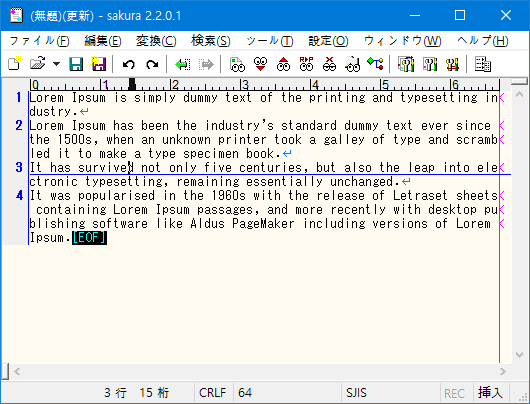Select line number 2 in the gutter
The height and width of the screenshot is (404, 530).
pyautogui.click(x=19, y=126)
